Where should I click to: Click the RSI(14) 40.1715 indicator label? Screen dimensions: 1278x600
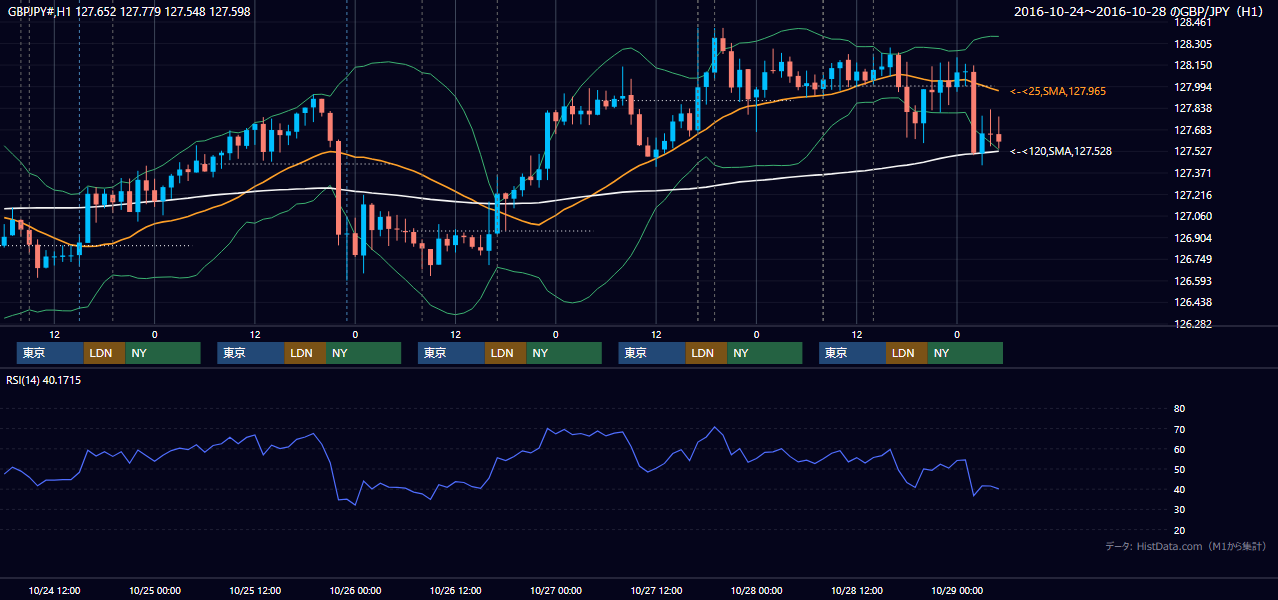44,380
